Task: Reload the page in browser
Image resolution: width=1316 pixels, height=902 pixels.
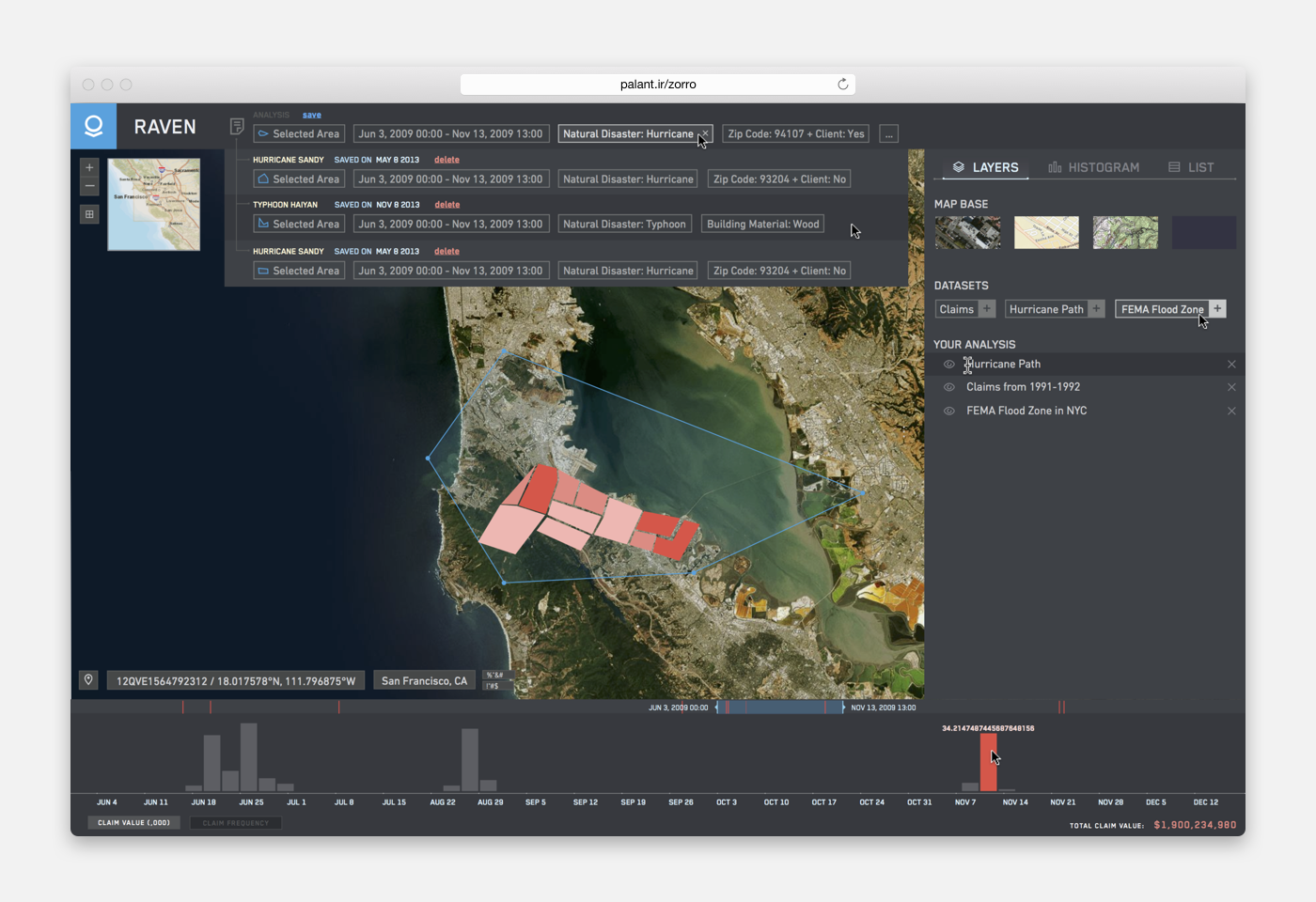Action: [842, 85]
